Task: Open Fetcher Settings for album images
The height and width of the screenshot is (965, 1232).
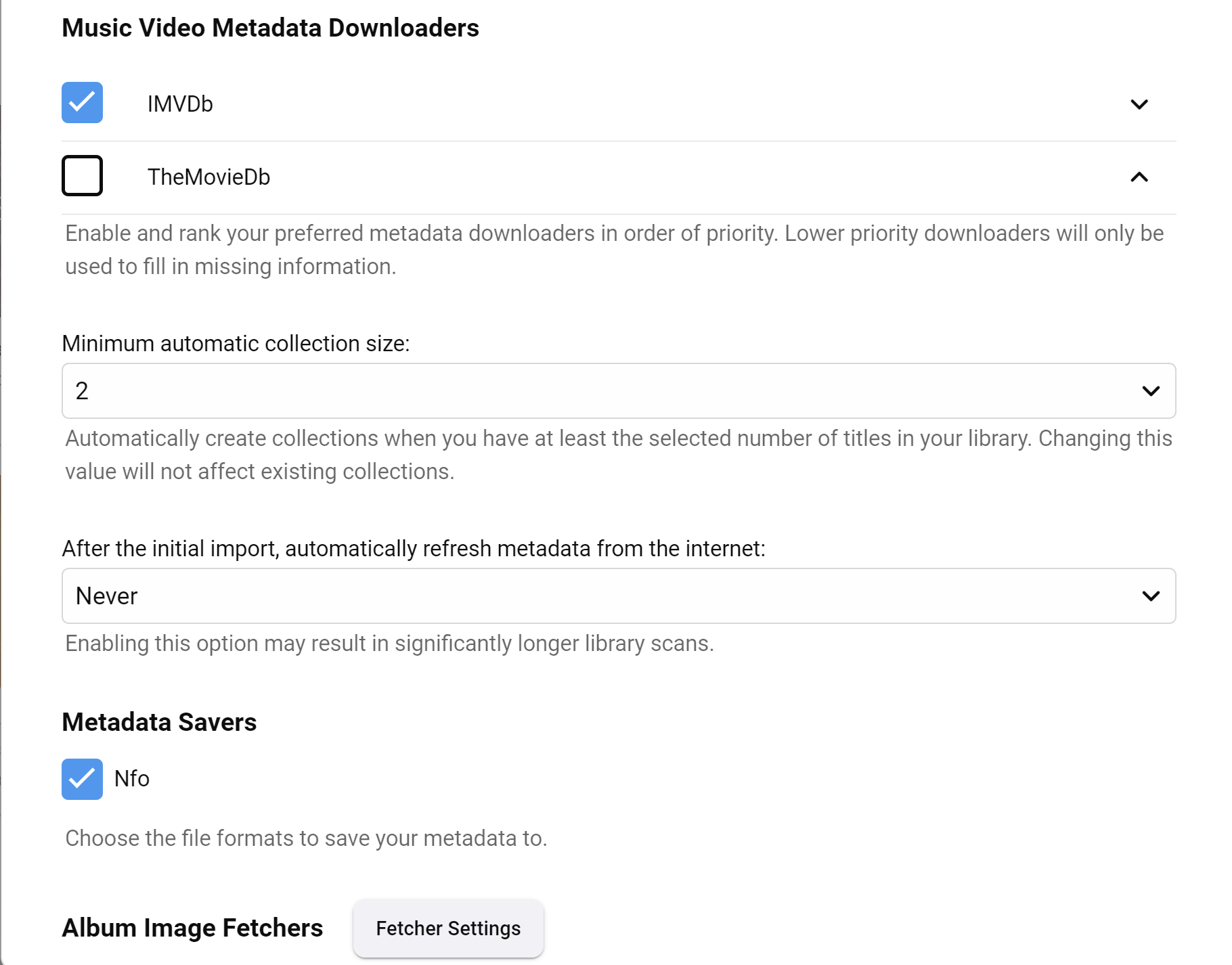Action: click(448, 928)
